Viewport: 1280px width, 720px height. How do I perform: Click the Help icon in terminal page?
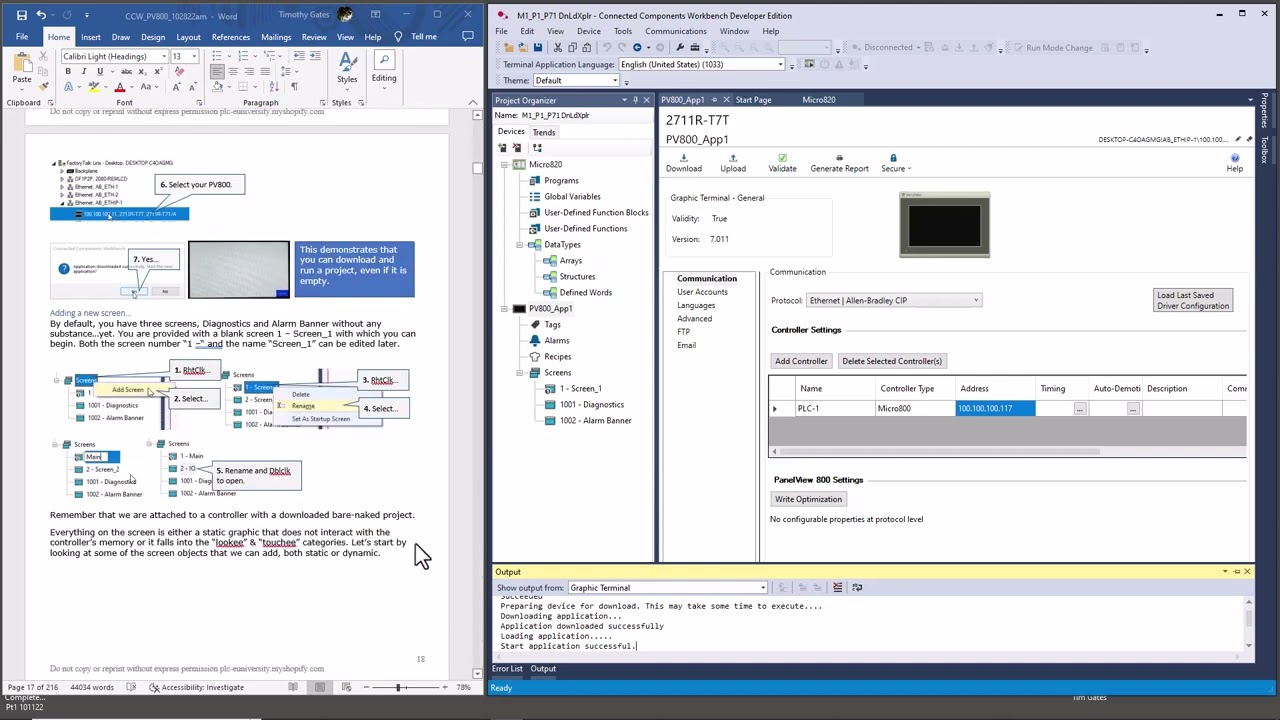pyautogui.click(x=1235, y=158)
